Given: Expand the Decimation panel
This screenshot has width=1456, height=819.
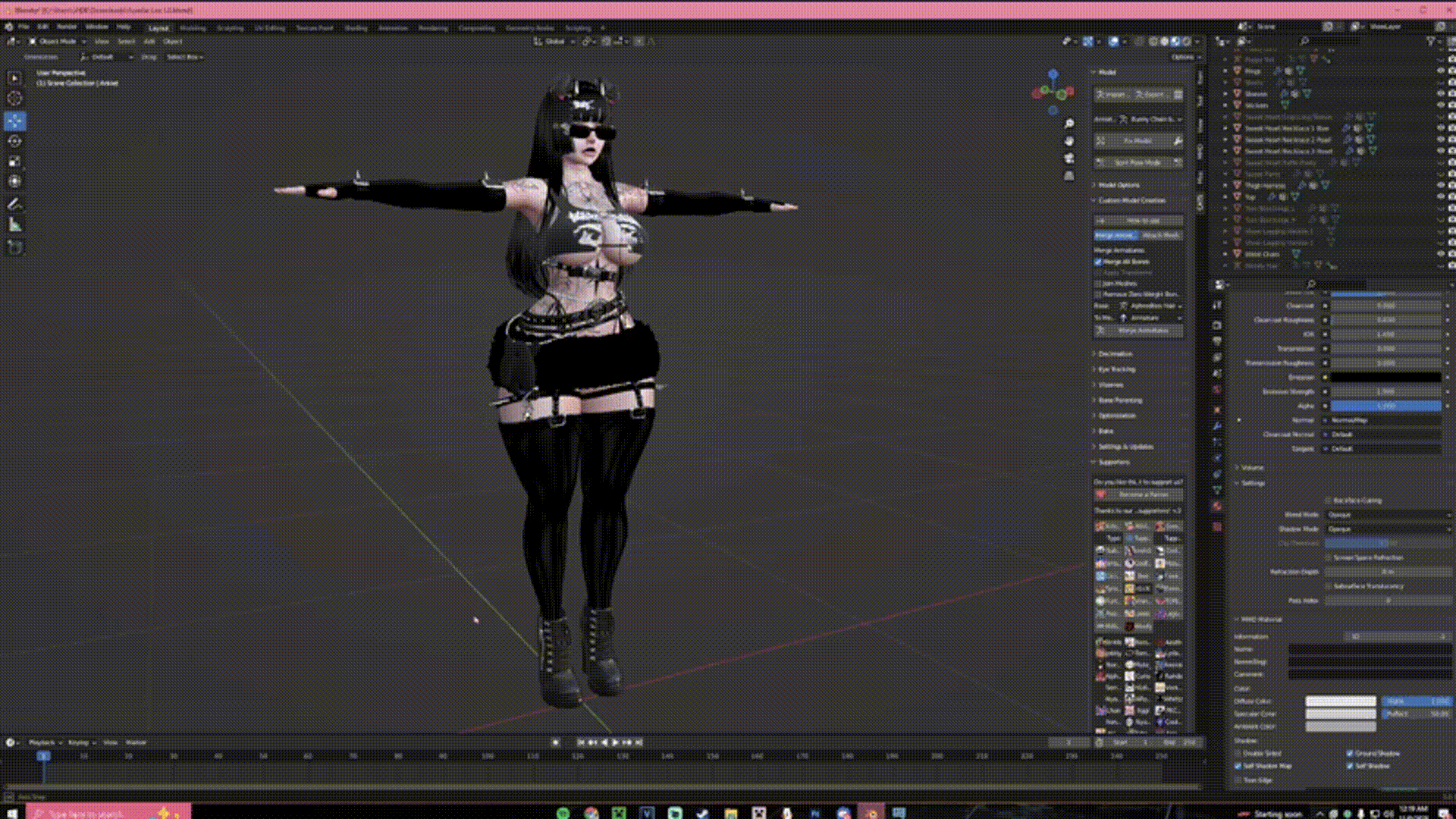Looking at the screenshot, I should [1115, 354].
